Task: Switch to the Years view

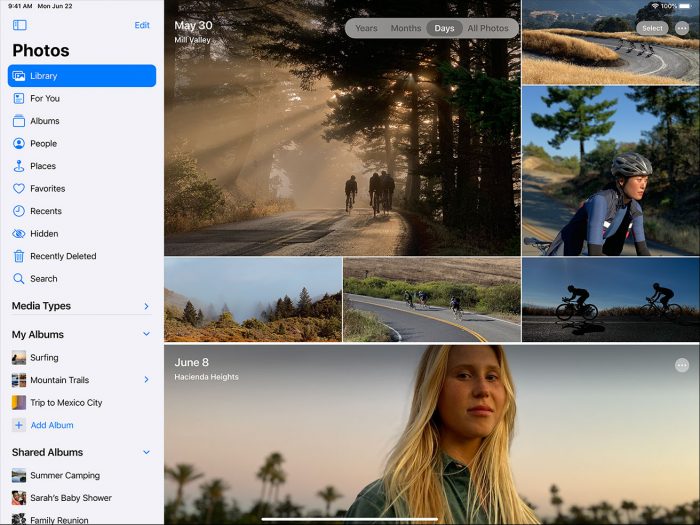Action: tap(366, 28)
